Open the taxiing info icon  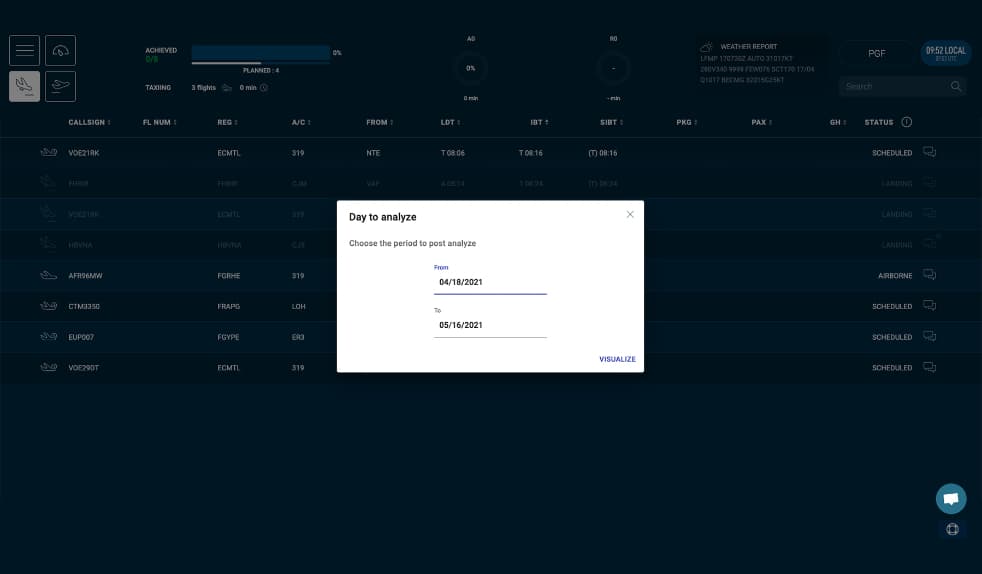264,88
